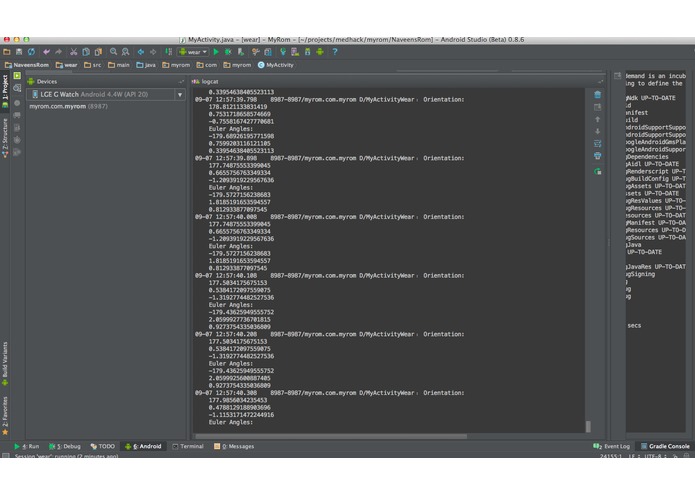This screenshot has height=494, width=695.
Task: Click the Make Project build icon
Action: tap(168, 52)
